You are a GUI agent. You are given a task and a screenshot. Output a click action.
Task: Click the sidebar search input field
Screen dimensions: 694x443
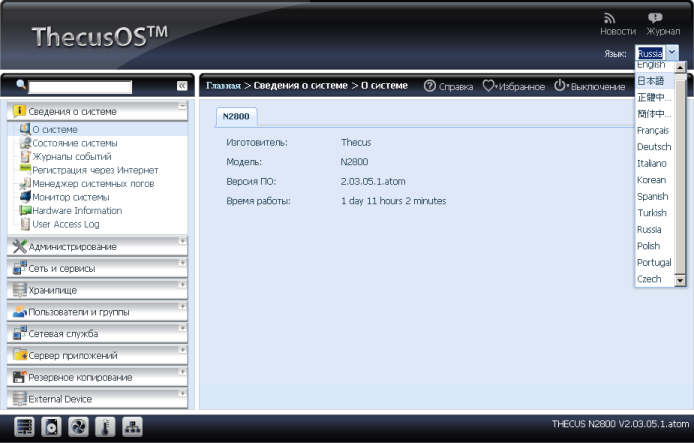[x=80, y=87]
